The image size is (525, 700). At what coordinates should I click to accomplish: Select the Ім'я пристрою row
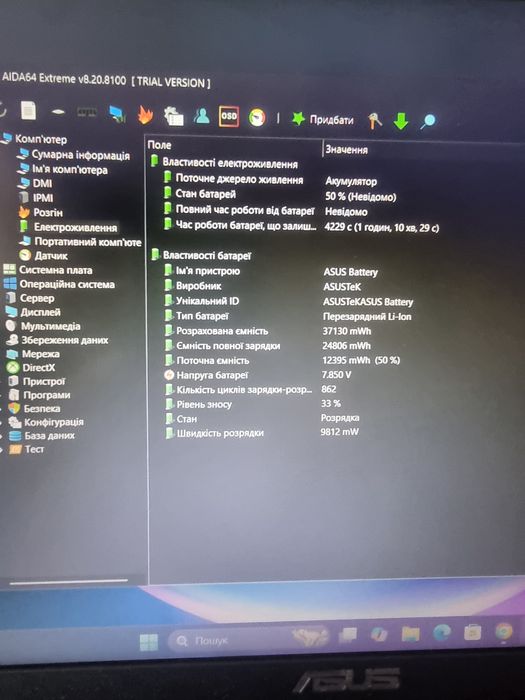click(271, 271)
